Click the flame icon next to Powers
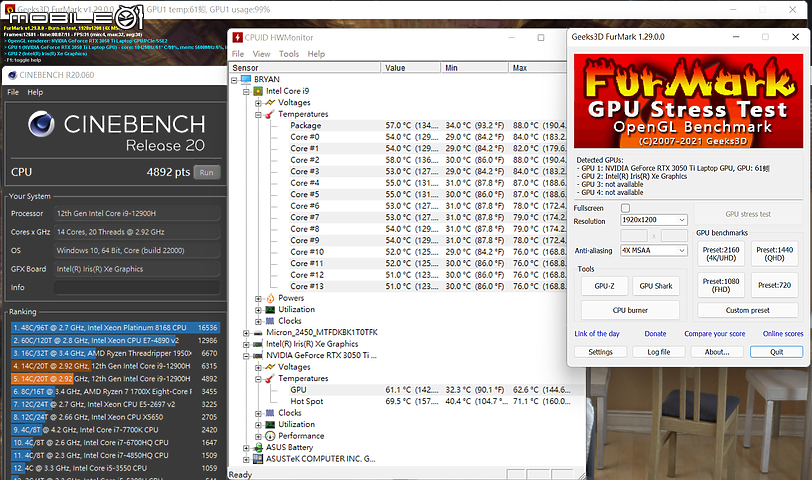This screenshot has width=812, height=480. click(270, 298)
